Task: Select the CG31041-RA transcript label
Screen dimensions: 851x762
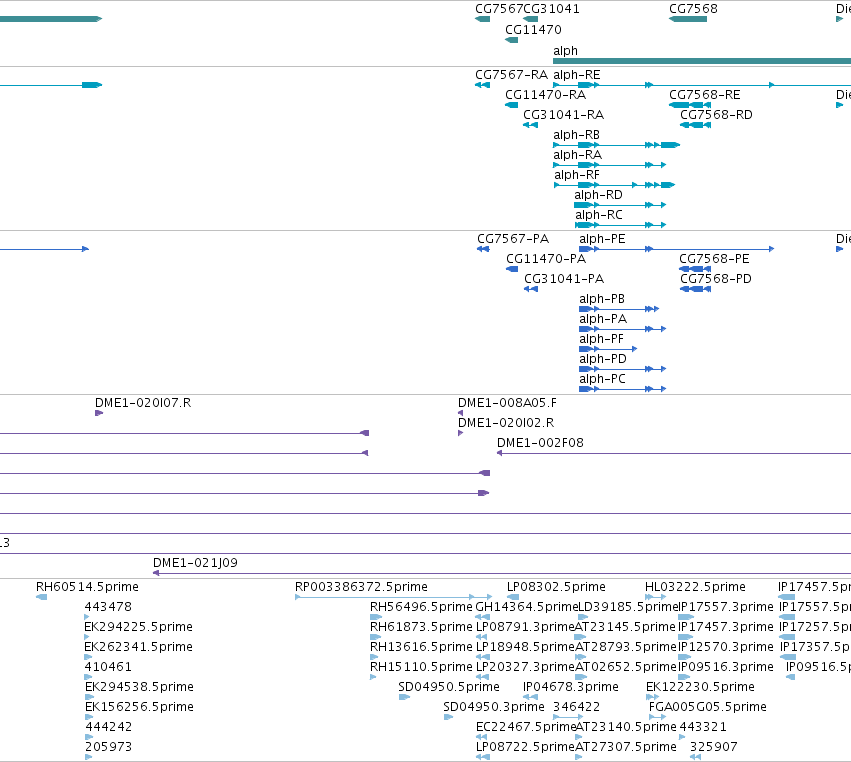Action: [x=563, y=115]
